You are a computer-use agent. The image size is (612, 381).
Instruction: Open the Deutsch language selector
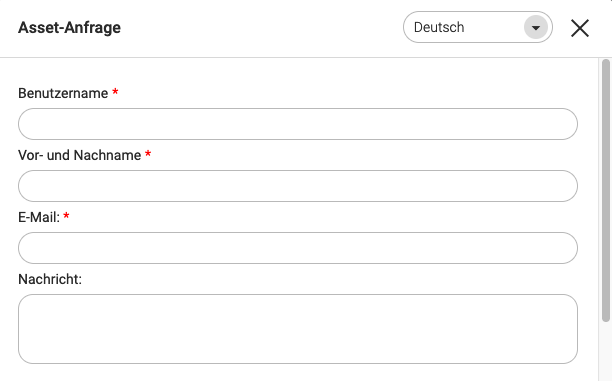pos(478,27)
